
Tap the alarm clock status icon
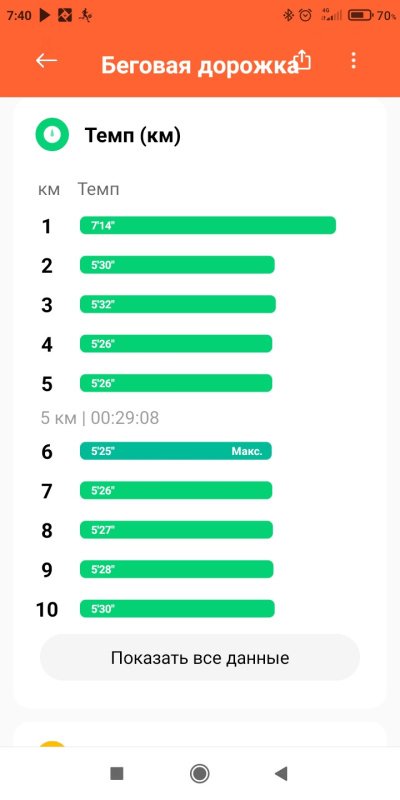(306, 16)
